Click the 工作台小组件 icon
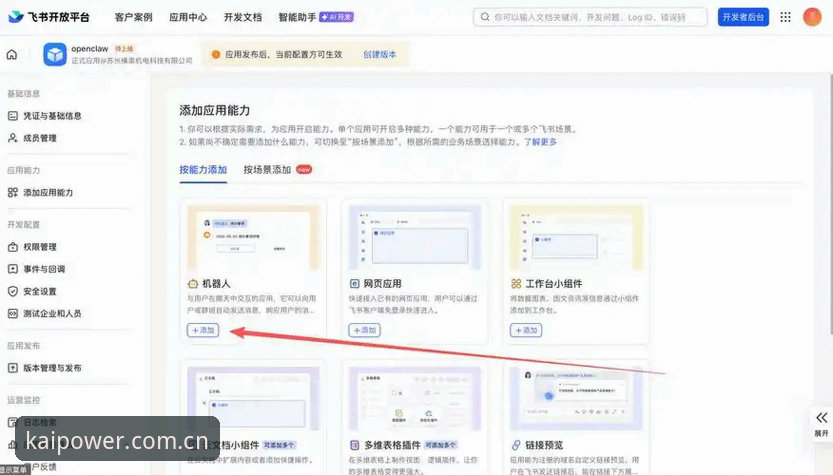 coord(516,284)
